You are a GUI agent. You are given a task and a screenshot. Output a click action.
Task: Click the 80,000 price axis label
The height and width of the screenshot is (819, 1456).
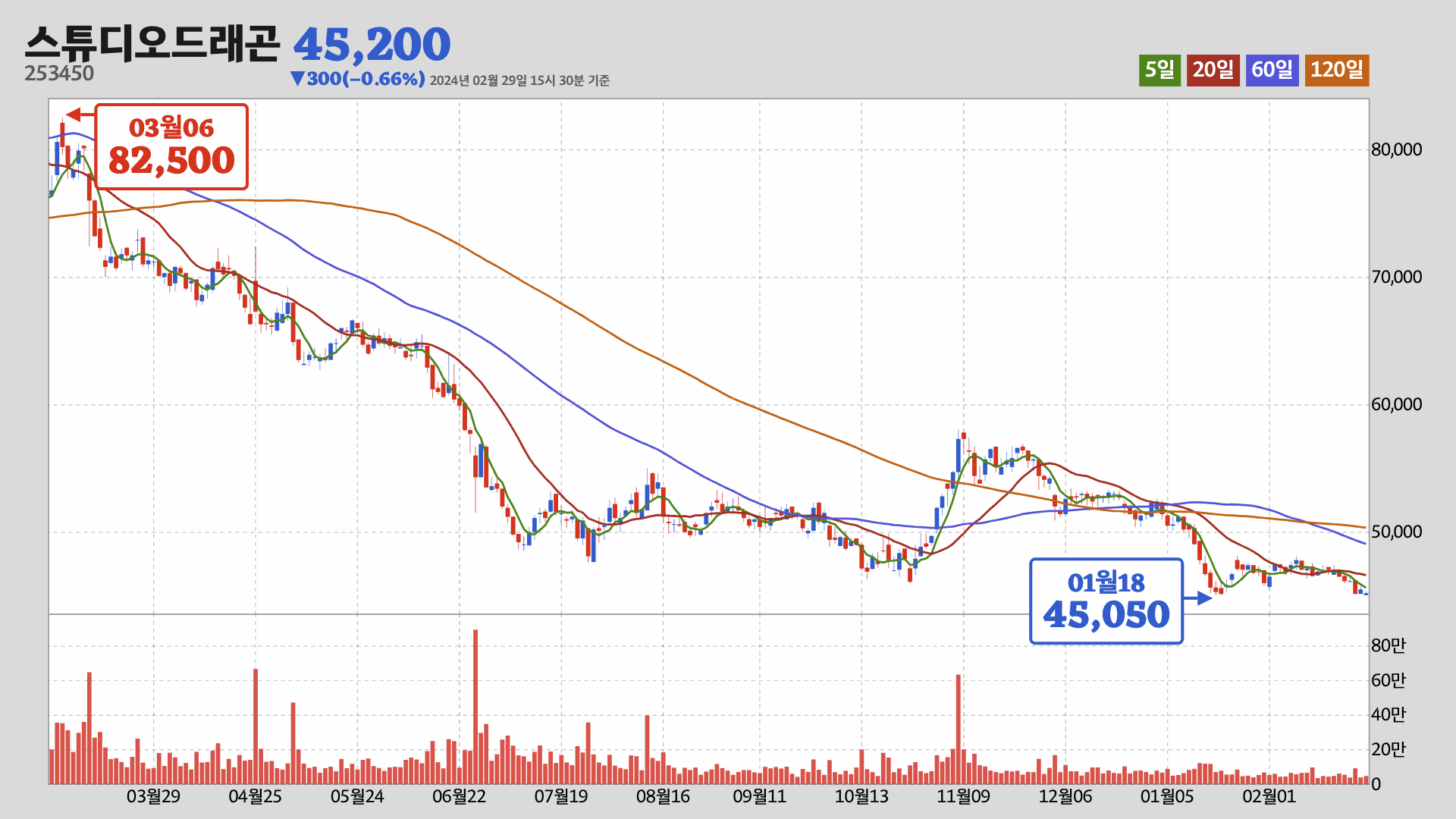point(1396,149)
